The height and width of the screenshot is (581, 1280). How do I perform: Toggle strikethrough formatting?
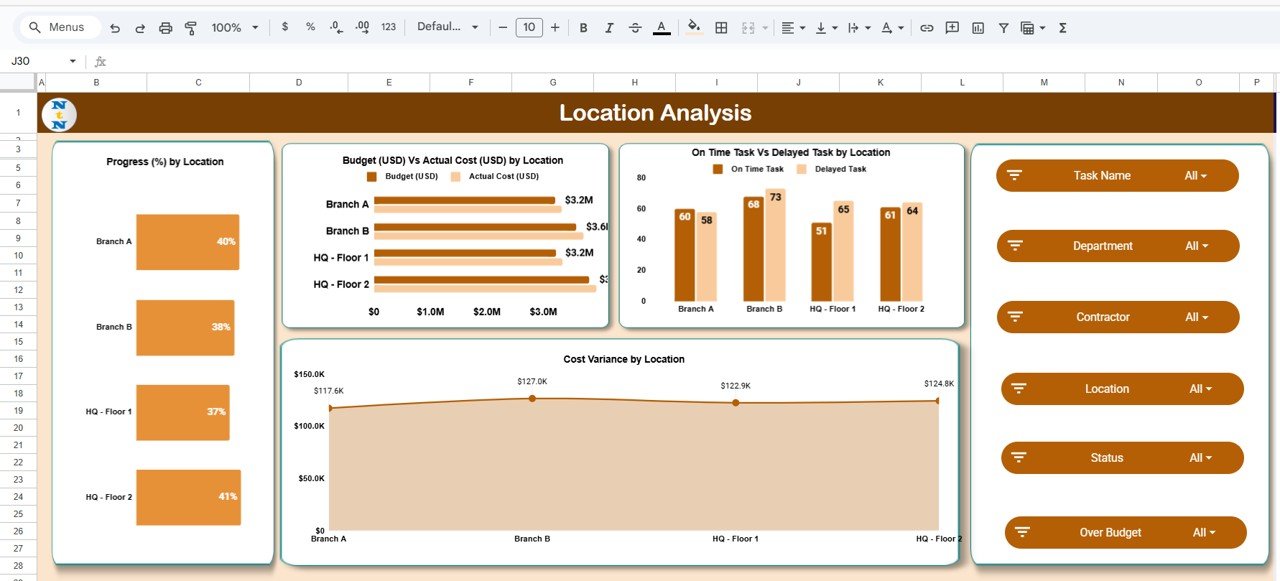pos(635,28)
